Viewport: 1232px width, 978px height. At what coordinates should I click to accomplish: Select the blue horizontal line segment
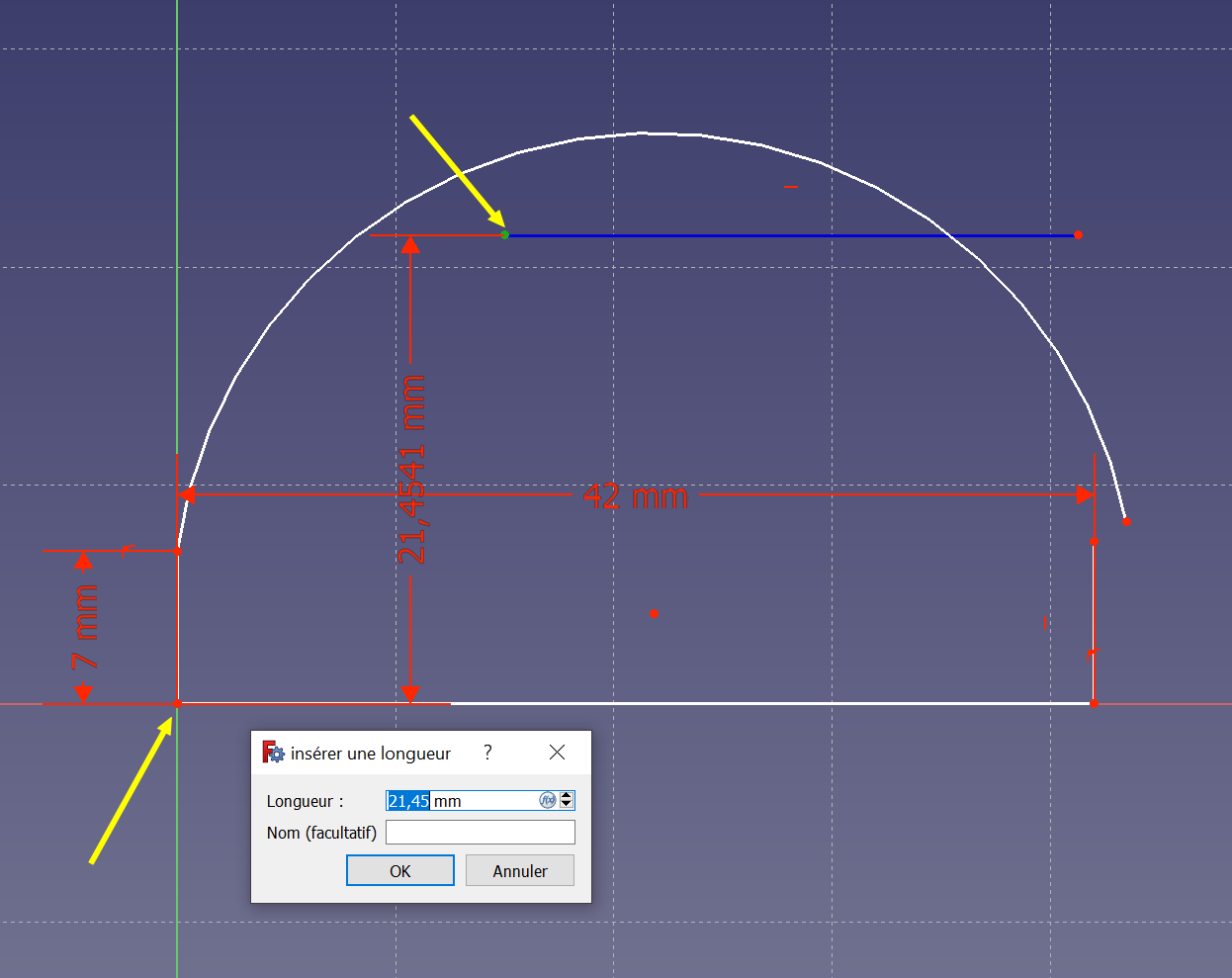(791, 235)
